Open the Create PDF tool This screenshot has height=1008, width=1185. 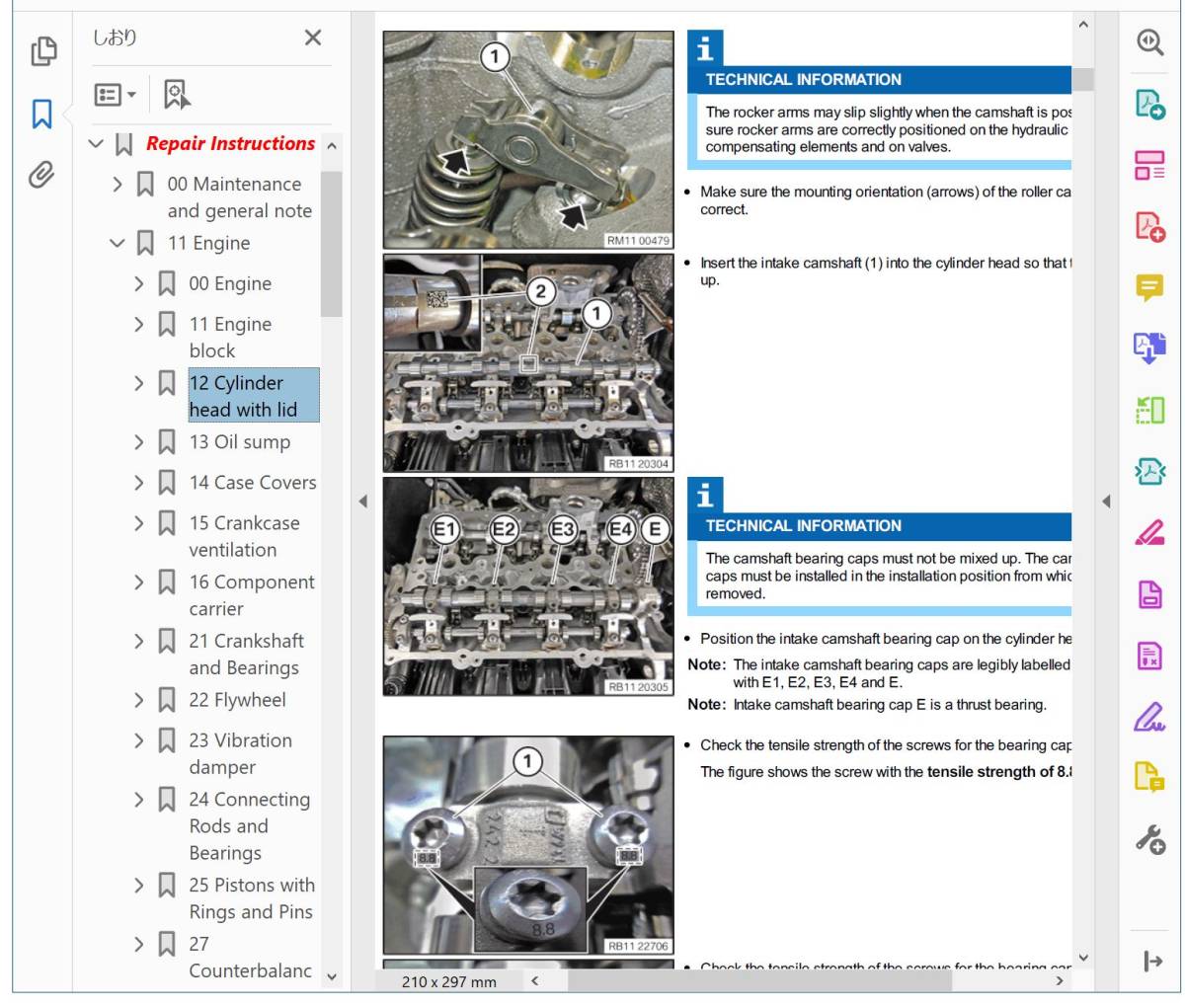(x=1149, y=226)
